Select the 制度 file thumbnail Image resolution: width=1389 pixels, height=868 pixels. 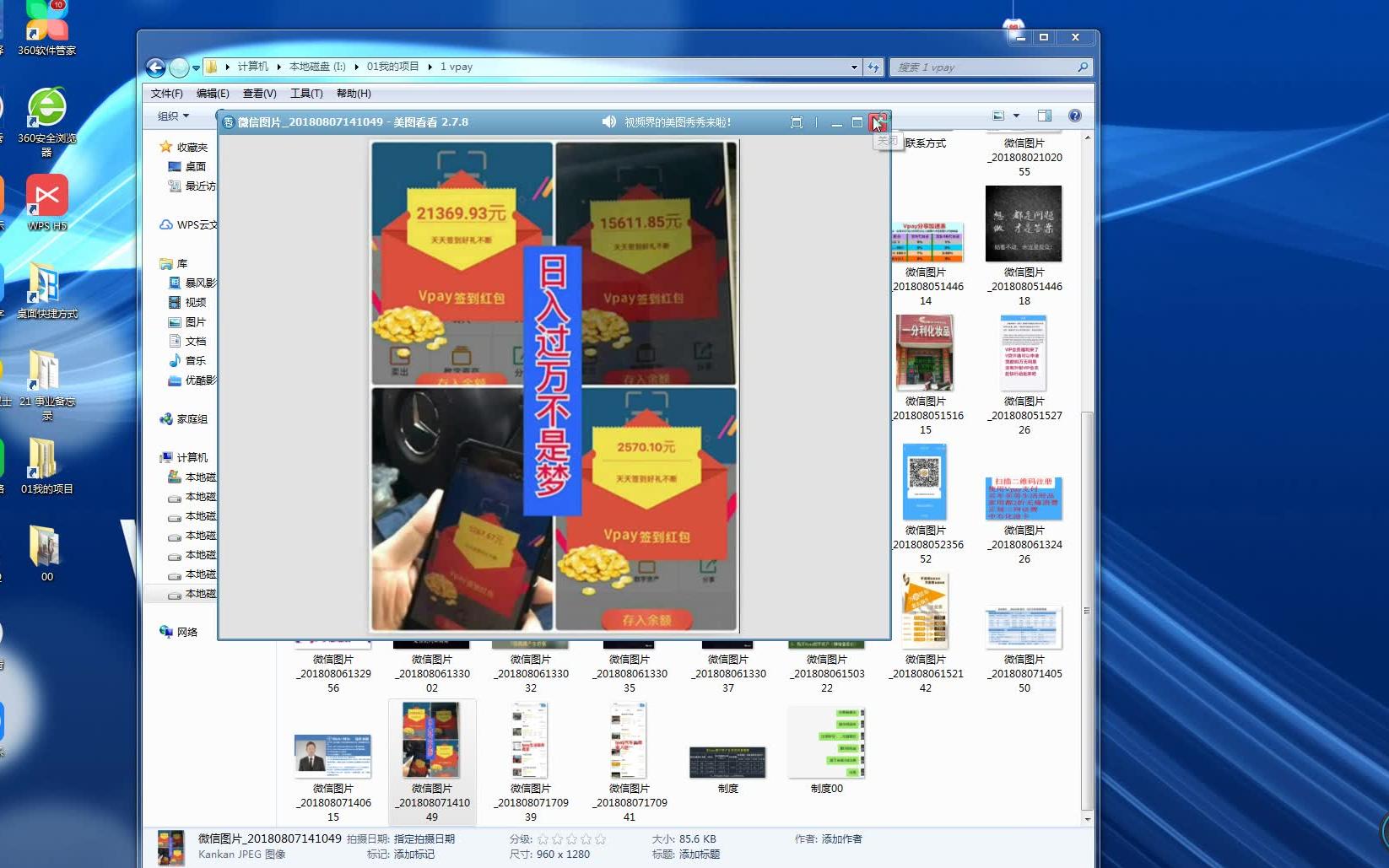pyautogui.click(x=727, y=762)
